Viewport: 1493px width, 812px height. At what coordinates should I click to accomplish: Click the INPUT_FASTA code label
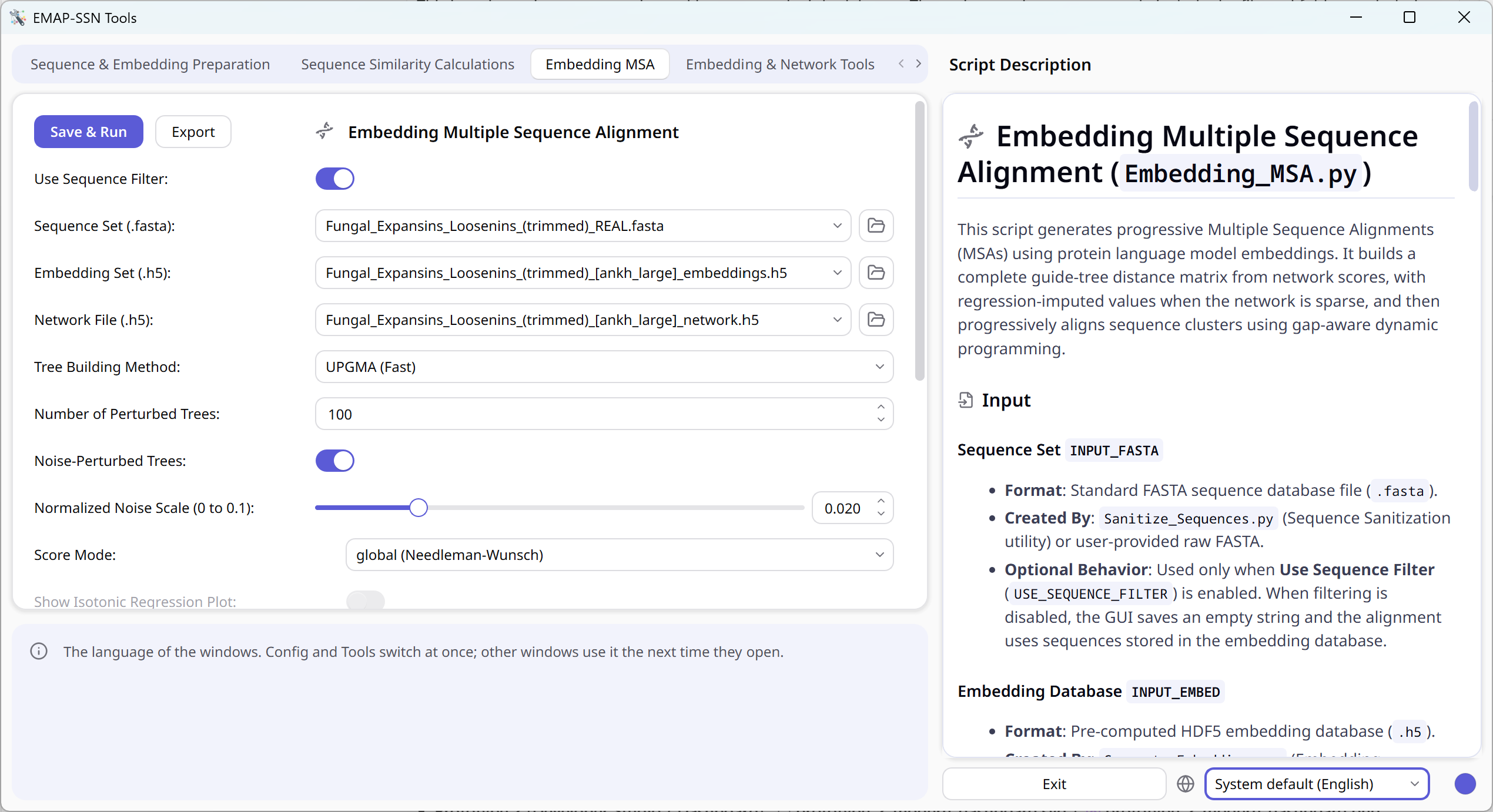click(x=1114, y=451)
